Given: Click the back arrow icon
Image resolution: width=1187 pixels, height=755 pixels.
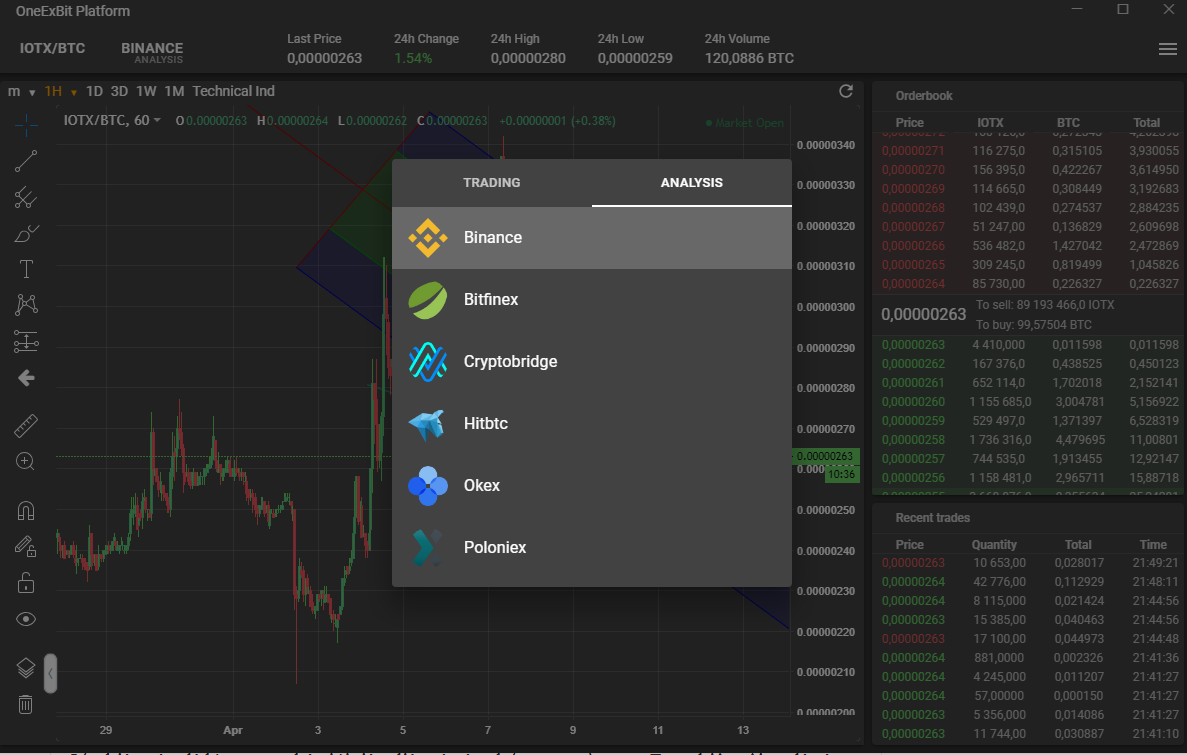Looking at the screenshot, I should [x=26, y=378].
